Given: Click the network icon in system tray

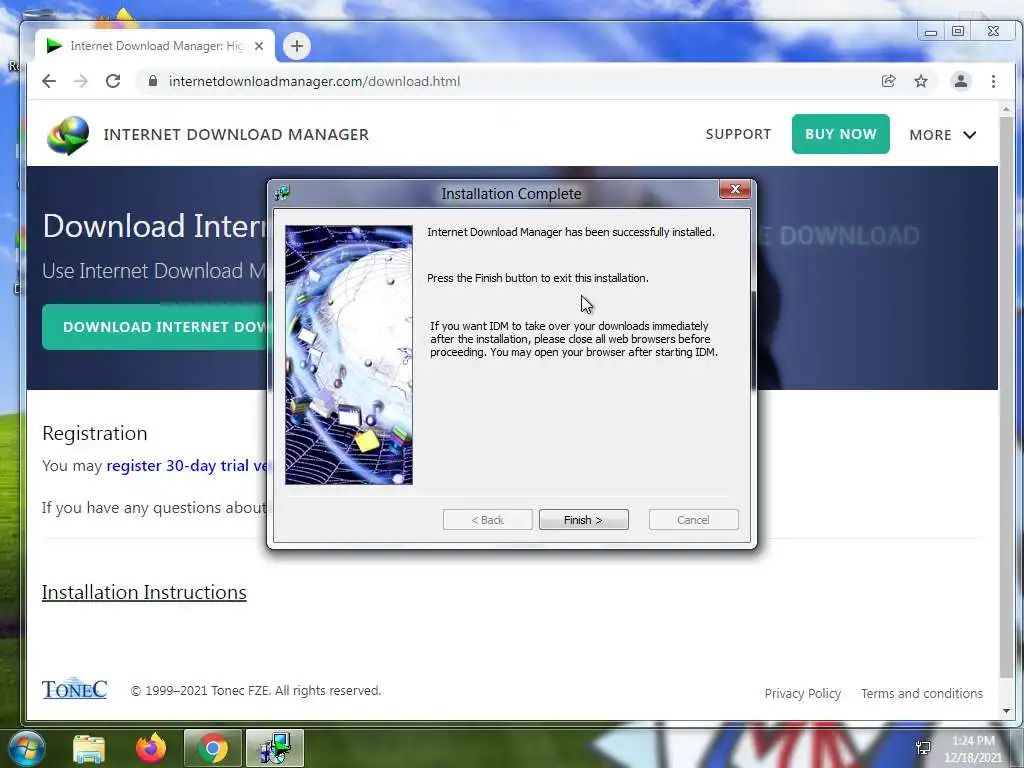Looking at the screenshot, I should 923,748.
